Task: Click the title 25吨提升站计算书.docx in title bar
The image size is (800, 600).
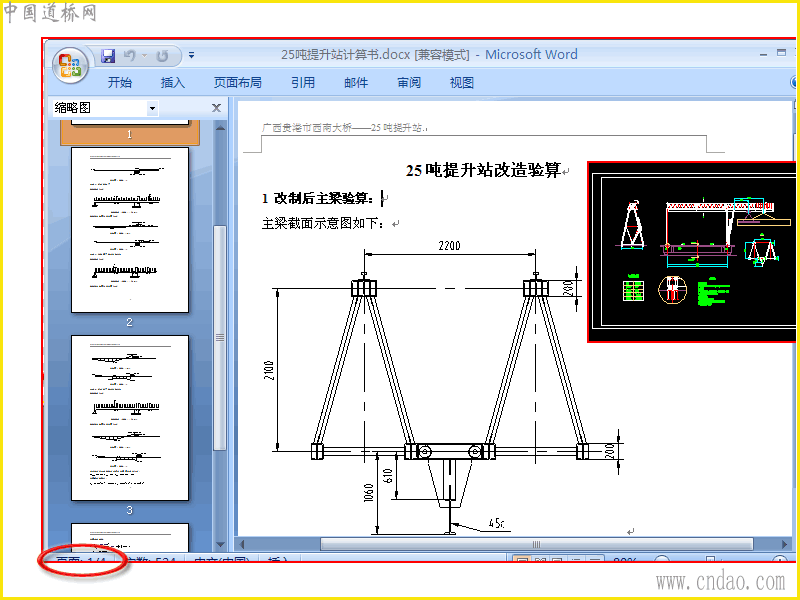Action: [345, 55]
